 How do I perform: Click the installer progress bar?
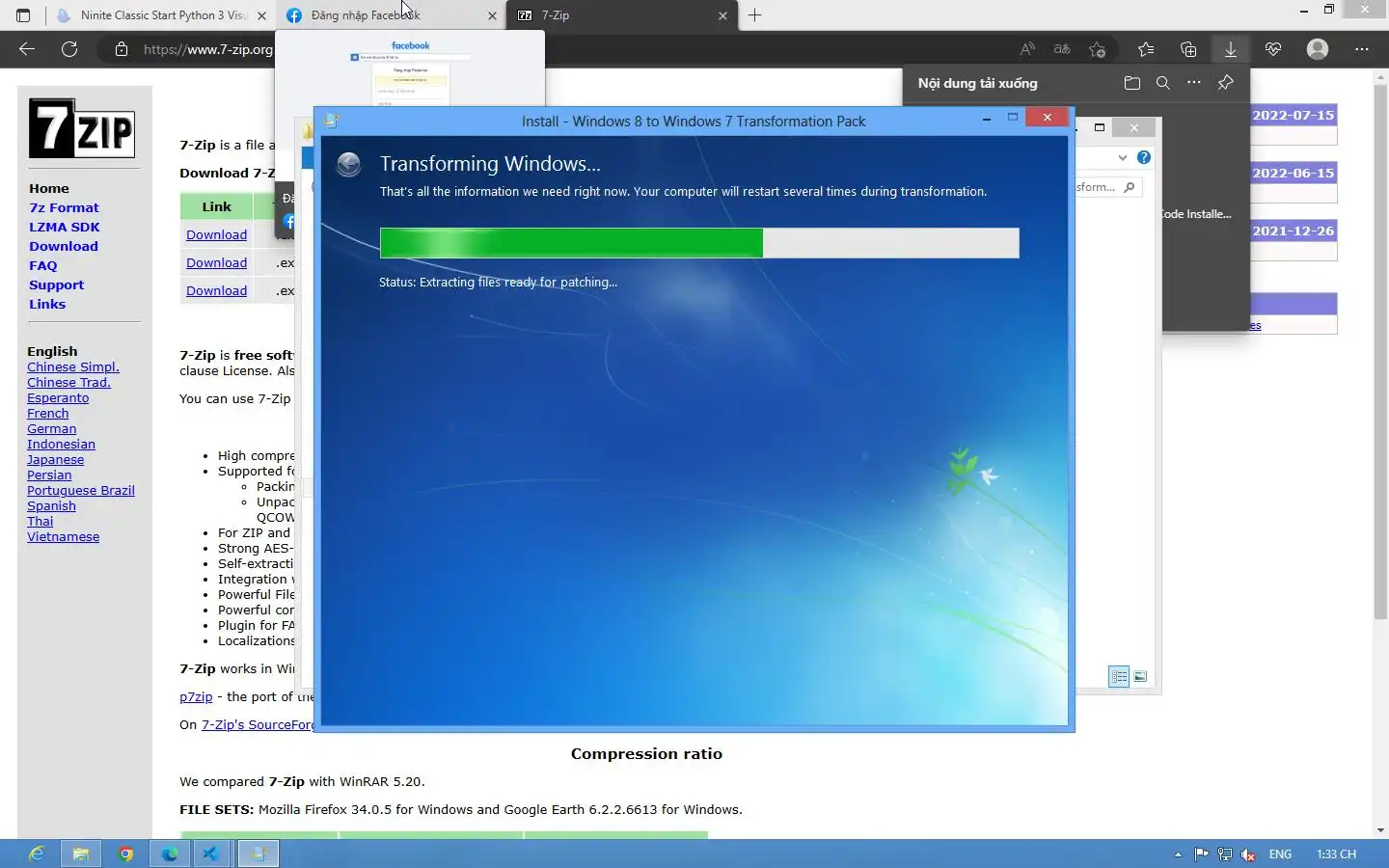click(x=699, y=243)
